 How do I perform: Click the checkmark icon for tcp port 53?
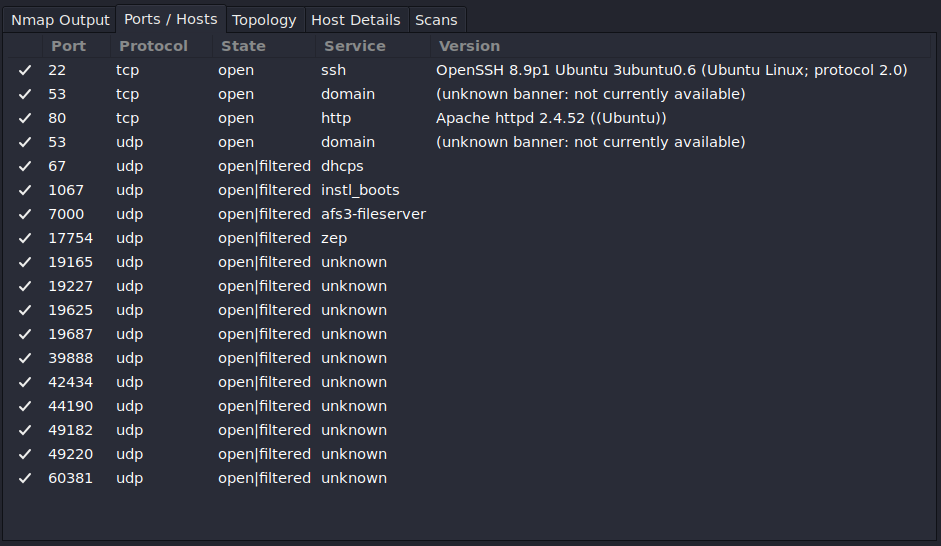[25, 94]
